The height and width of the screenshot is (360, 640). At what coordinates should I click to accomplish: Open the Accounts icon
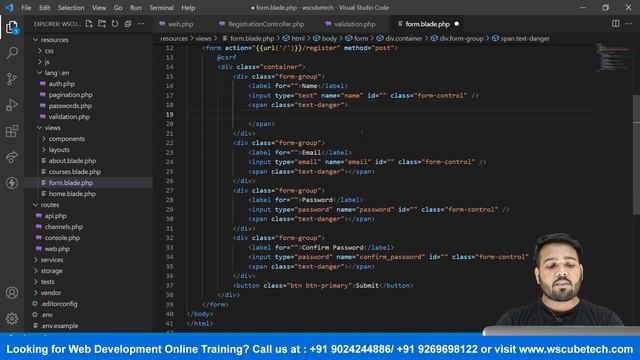[12, 293]
